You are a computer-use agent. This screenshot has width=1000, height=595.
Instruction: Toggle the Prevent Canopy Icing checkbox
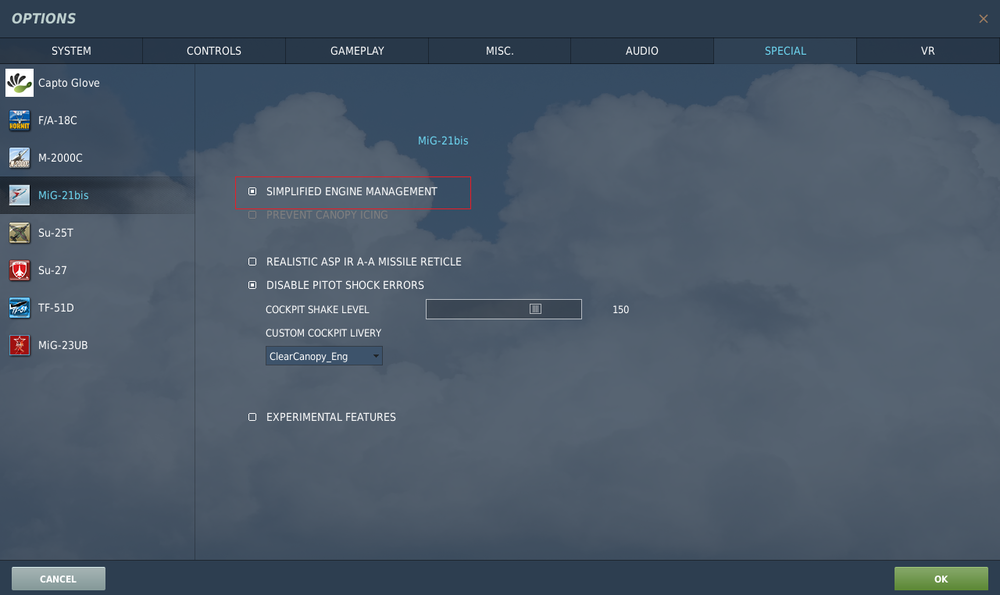[253, 215]
